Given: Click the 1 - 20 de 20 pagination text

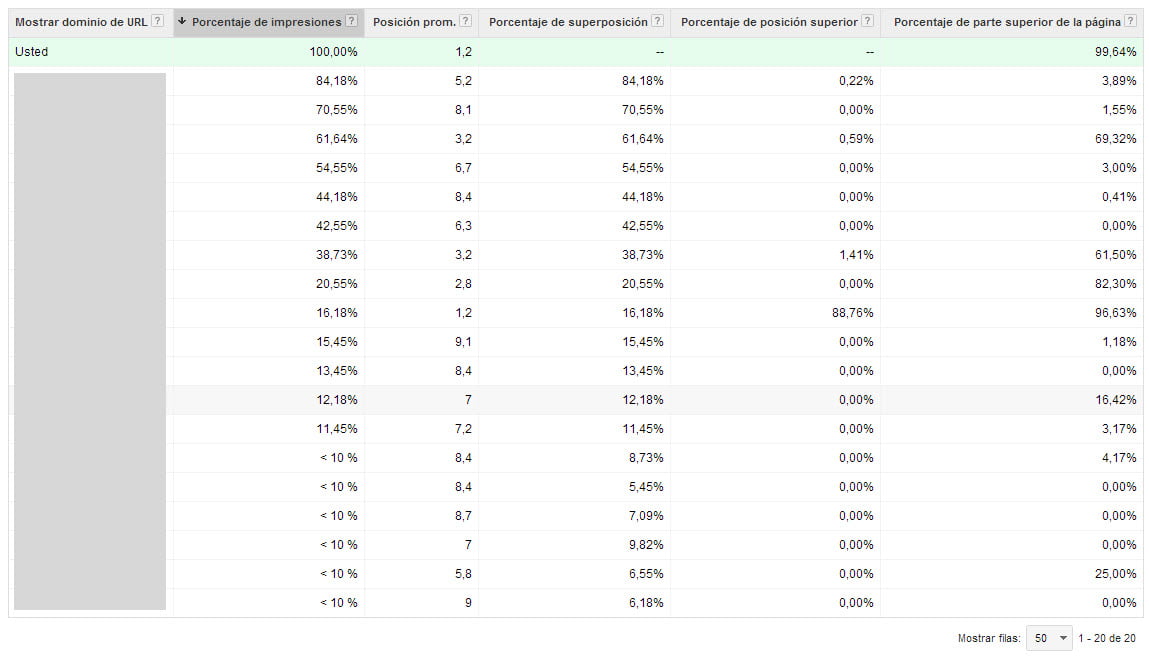Looking at the screenshot, I should tap(1106, 637).
